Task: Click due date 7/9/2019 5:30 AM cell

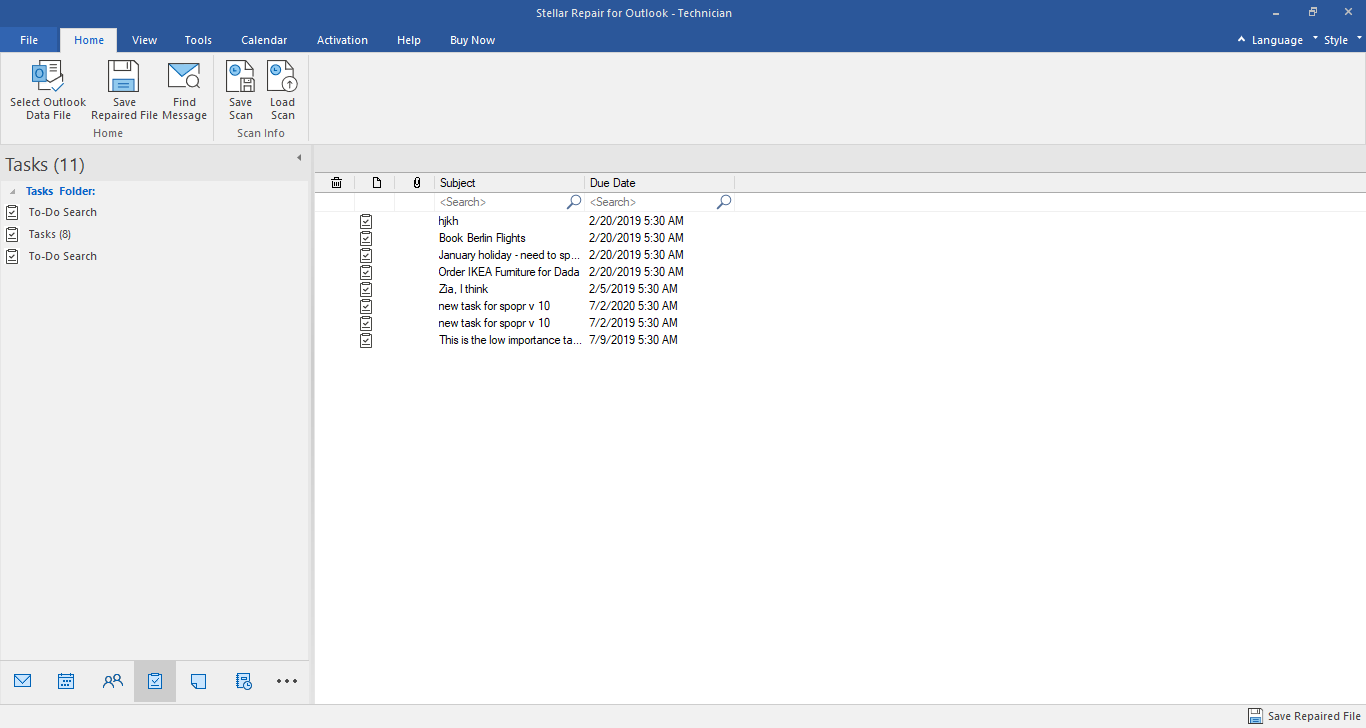Action: [x=633, y=340]
